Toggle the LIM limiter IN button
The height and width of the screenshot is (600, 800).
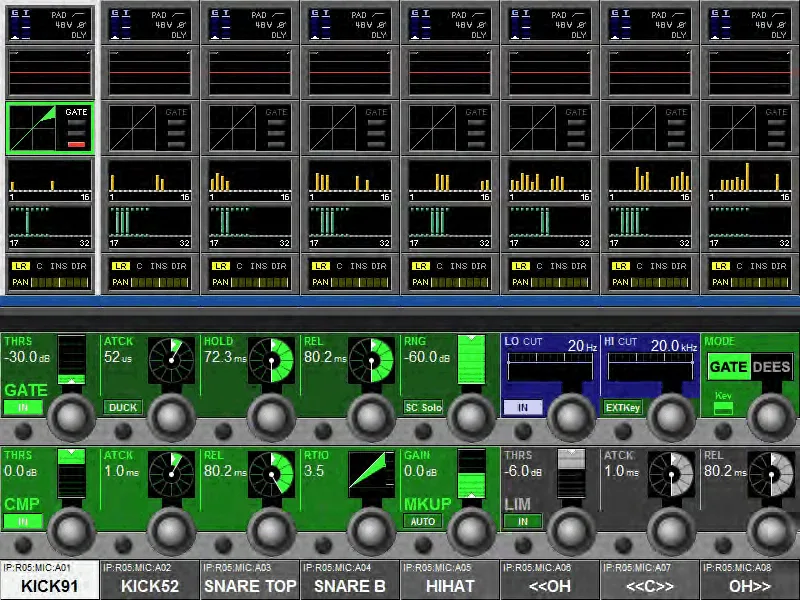point(523,521)
